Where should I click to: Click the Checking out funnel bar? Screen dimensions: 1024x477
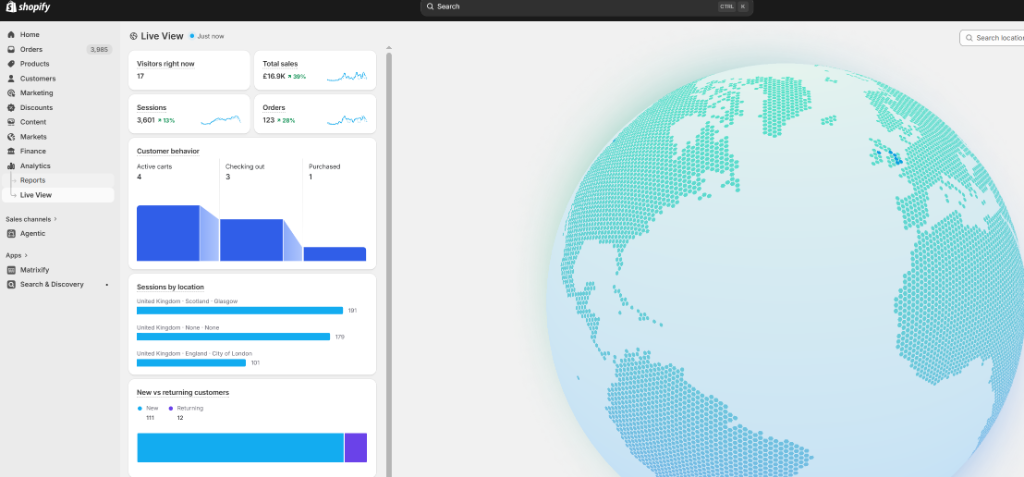click(x=251, y=240)
